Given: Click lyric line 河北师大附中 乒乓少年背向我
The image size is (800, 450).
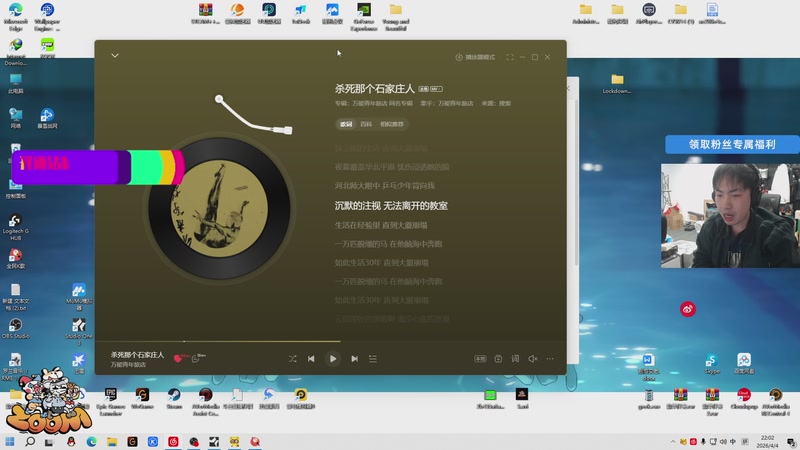Looking at the screenshot, I should (x=385, y=186).
